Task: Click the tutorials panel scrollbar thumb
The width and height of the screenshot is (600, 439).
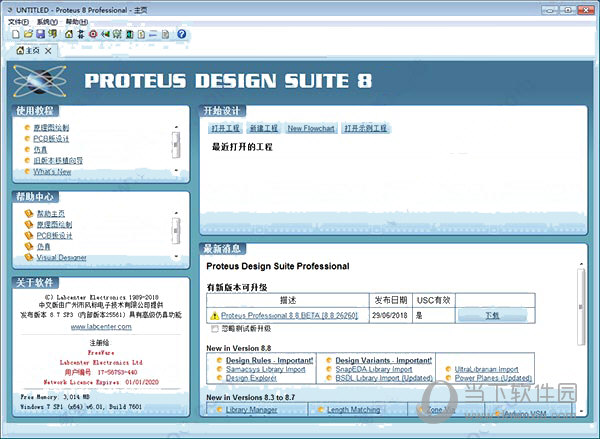Action: [176, 145]
